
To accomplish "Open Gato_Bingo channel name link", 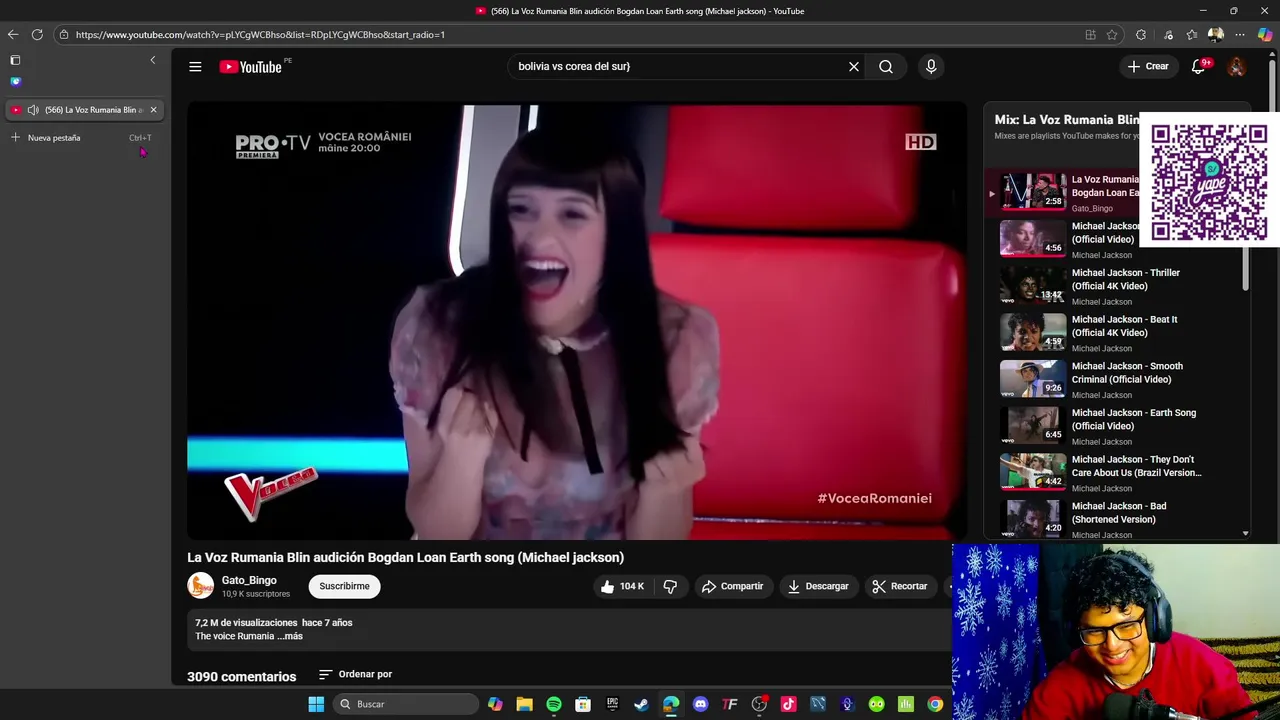I will pos(249,580).
